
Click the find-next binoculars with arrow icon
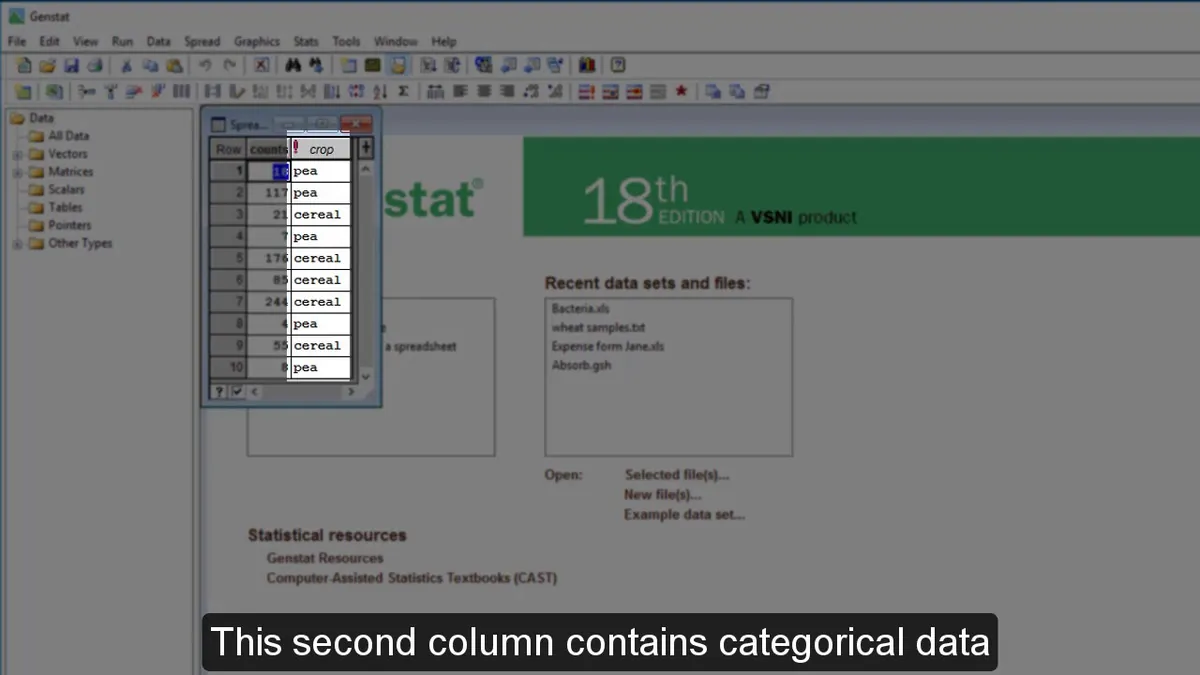pyautogui.click(x=316, y=66)
